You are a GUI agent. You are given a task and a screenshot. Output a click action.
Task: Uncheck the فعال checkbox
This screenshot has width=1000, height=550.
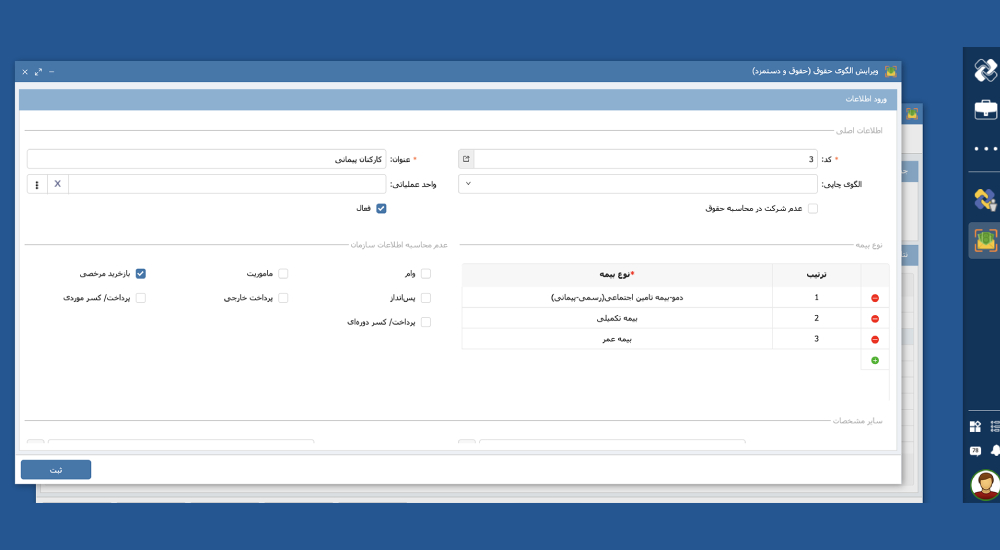coord(381,208)
